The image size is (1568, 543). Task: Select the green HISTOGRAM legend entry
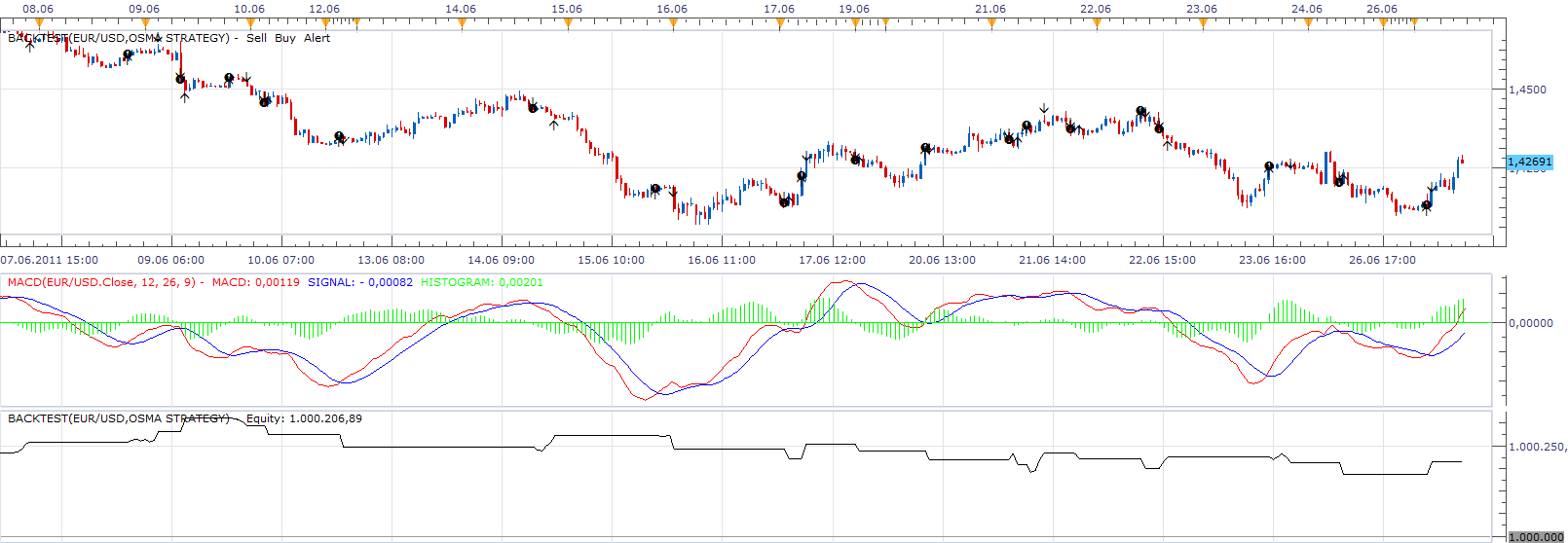coord(482,282)
